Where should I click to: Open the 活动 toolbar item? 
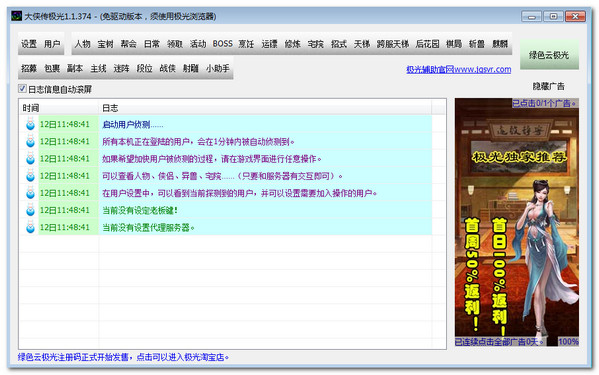(x=198, y=44)
